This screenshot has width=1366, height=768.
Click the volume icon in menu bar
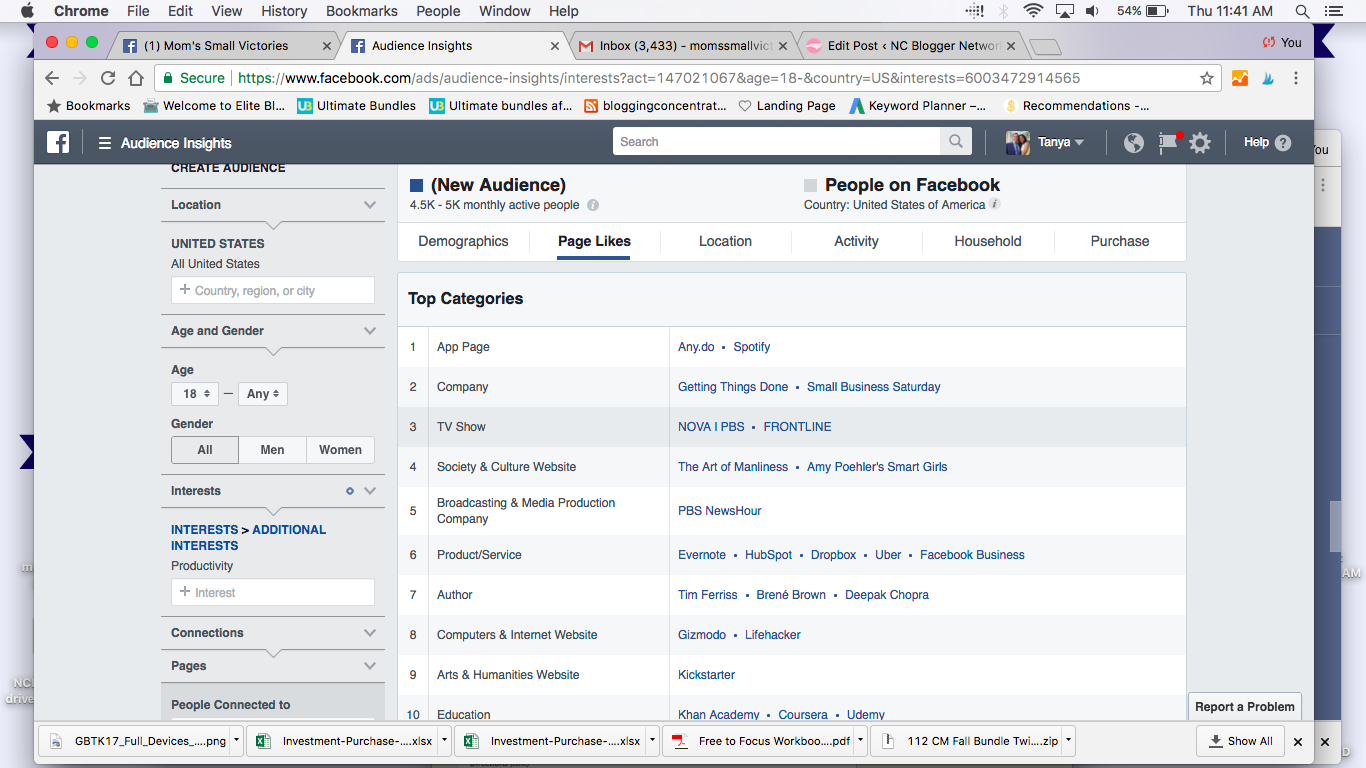tap(1093, 11)
